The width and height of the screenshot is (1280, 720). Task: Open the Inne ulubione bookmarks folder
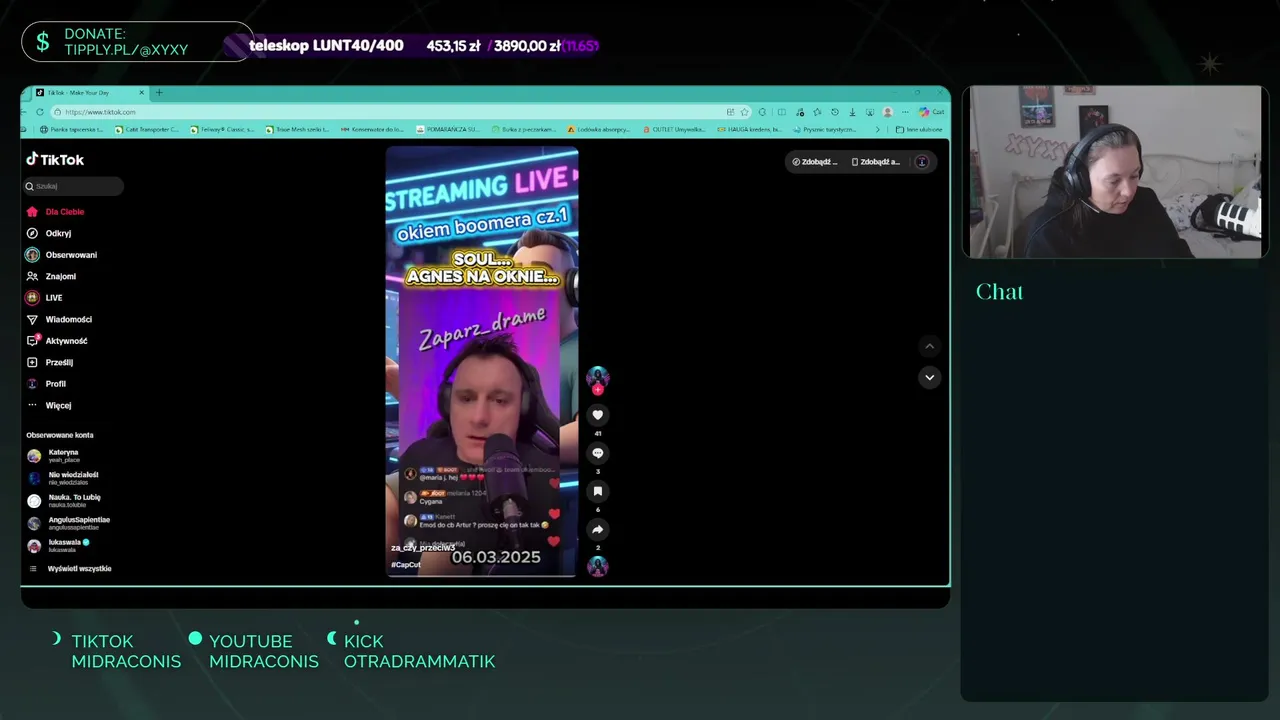pos(919,129)
